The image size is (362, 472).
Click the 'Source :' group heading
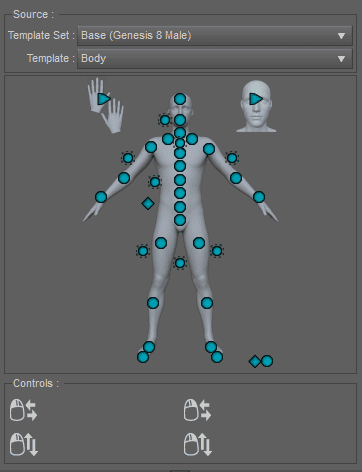click(x=33, y=14)
